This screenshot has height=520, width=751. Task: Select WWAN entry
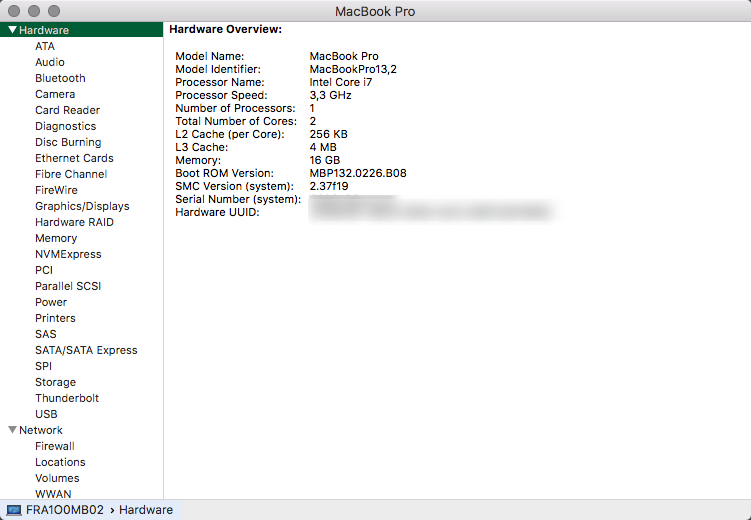click(x=53, y=494)
